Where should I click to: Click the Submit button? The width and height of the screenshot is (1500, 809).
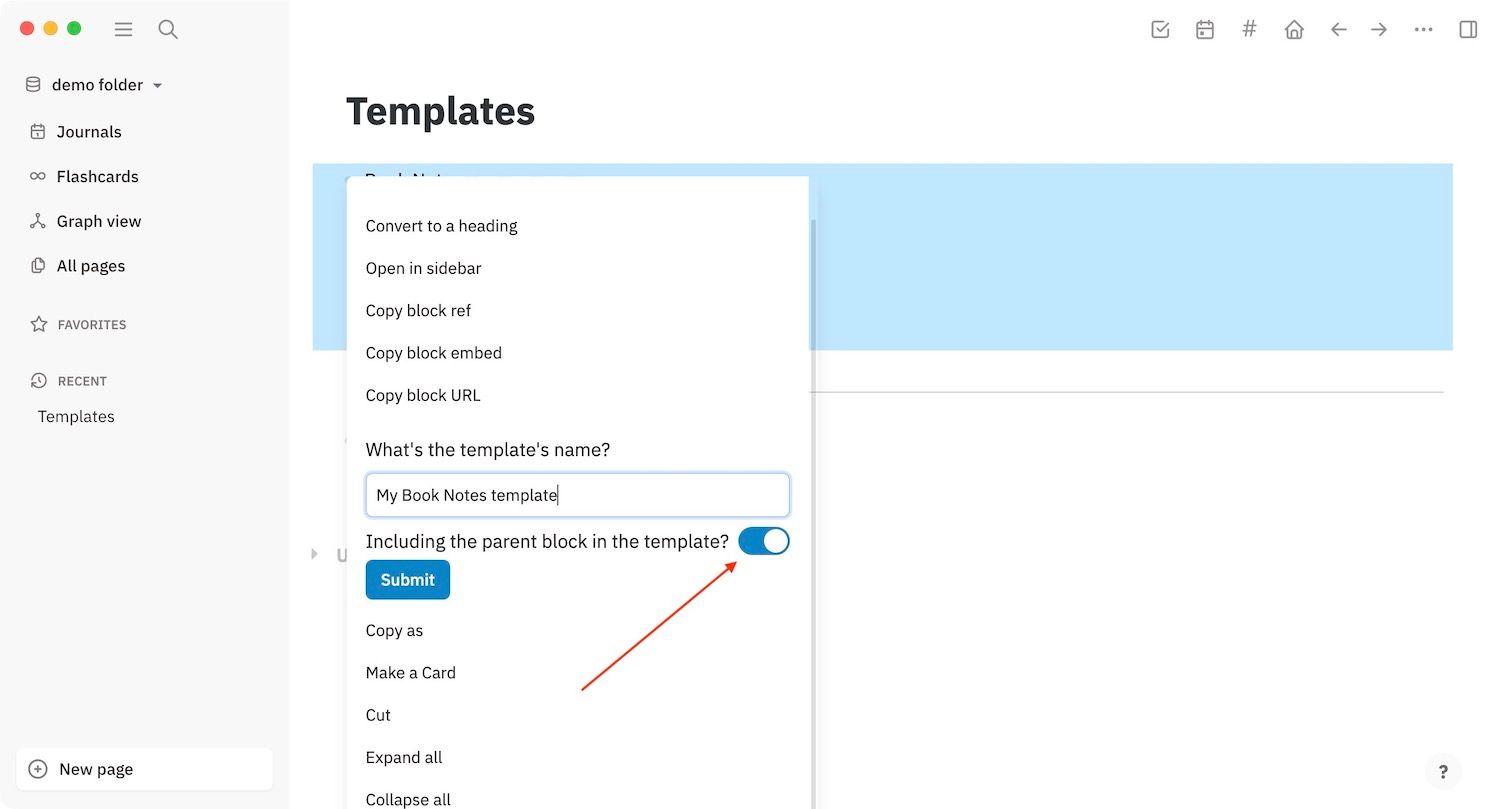[407, 580]
